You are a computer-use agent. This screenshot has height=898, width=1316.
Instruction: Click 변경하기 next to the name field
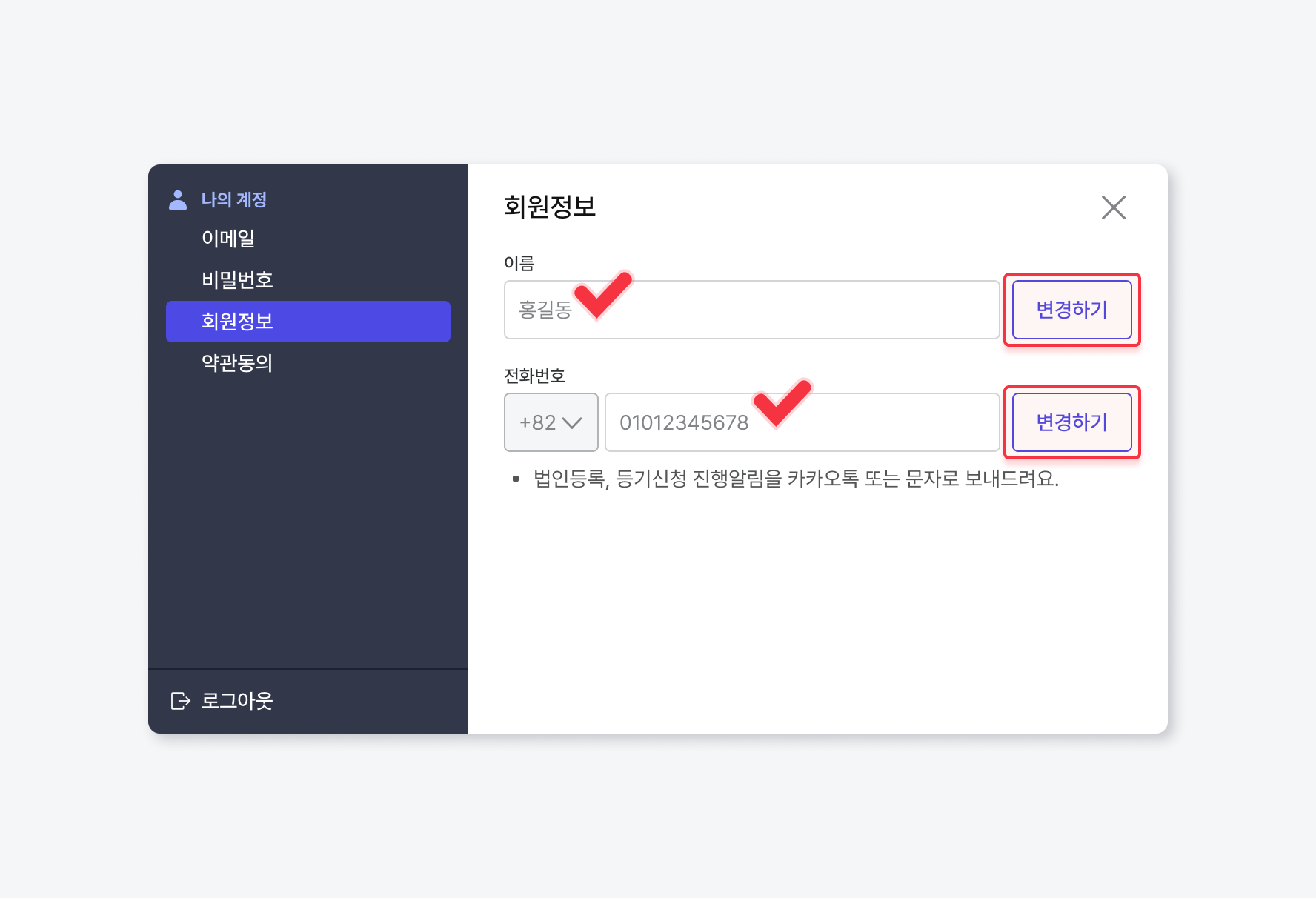click(1071, 310)
